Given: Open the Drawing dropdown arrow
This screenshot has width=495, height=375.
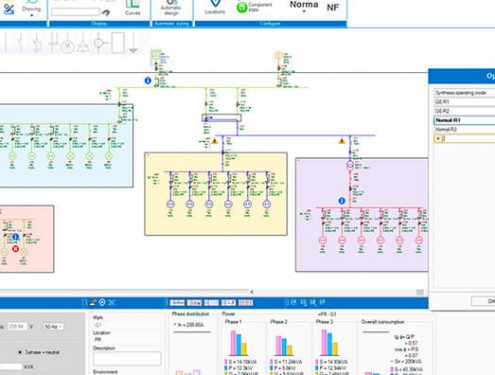Looking at the screenshot, I should [32, 15].
